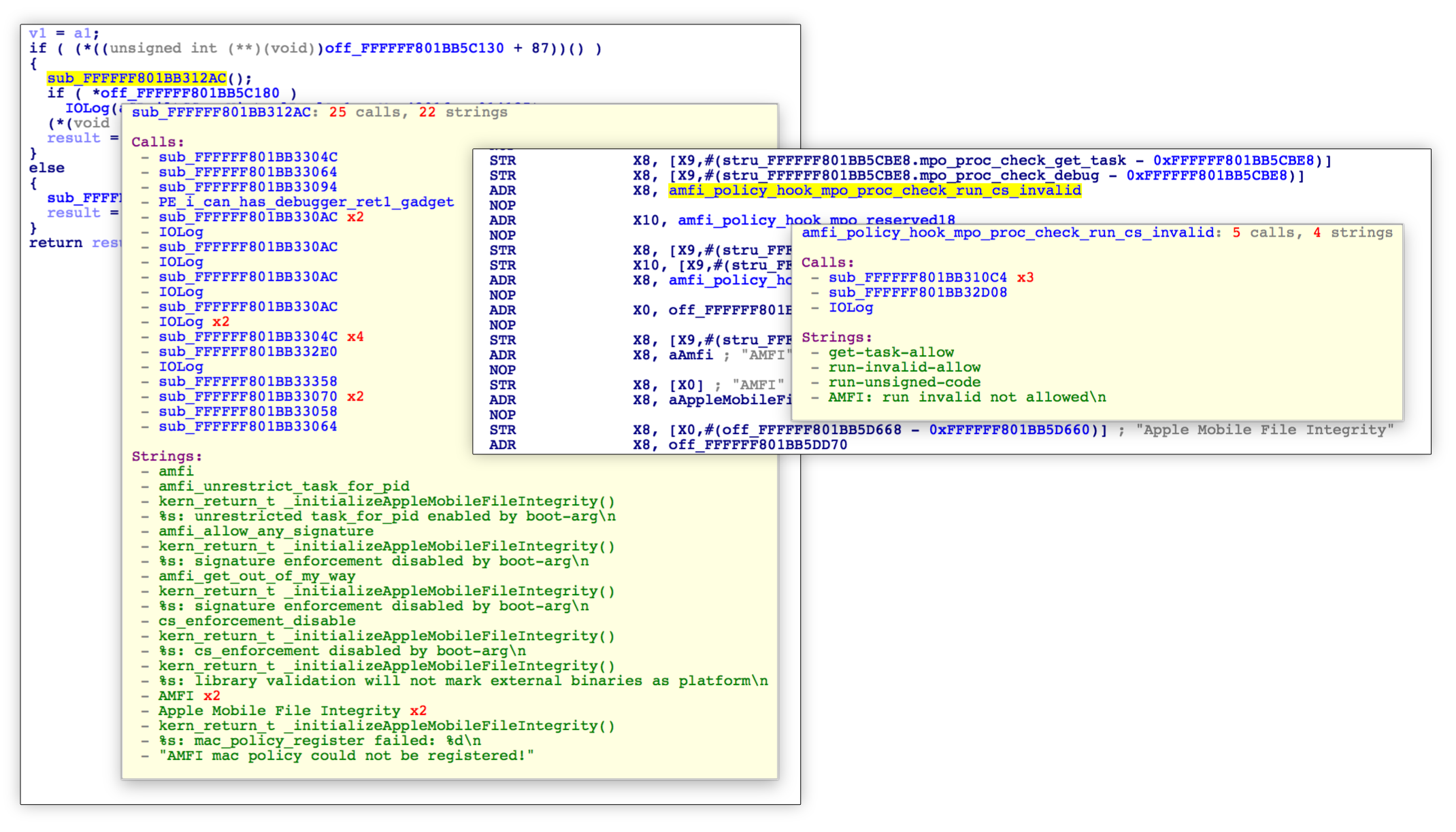The height and width of the screenshot is (832, 1456).
Task: Click highlighted sub_FFFFF801BB312AC function call
Action: coord(137,78)
